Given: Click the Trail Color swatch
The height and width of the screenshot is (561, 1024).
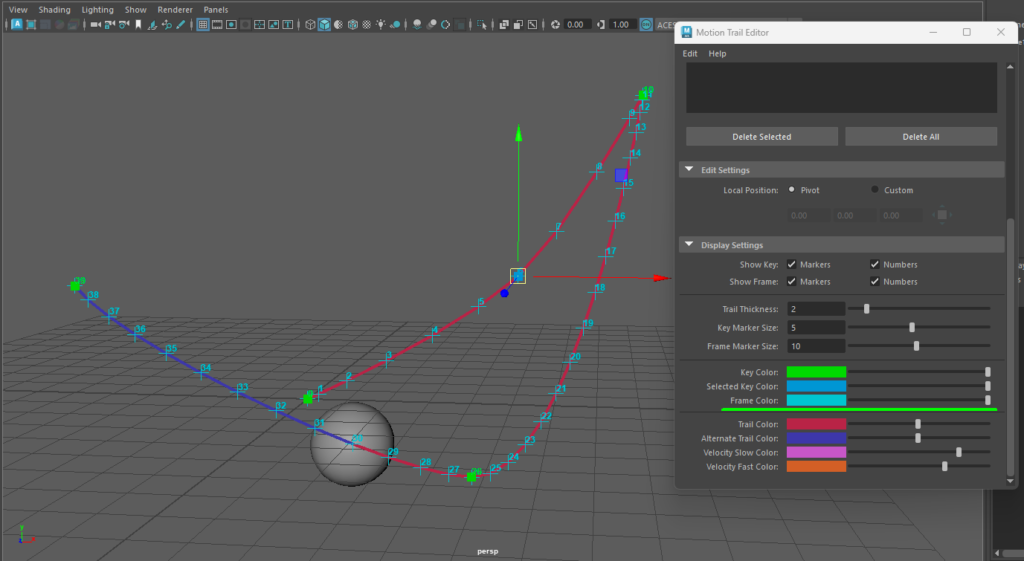Looking at the screenshot, I should point(816,424).
